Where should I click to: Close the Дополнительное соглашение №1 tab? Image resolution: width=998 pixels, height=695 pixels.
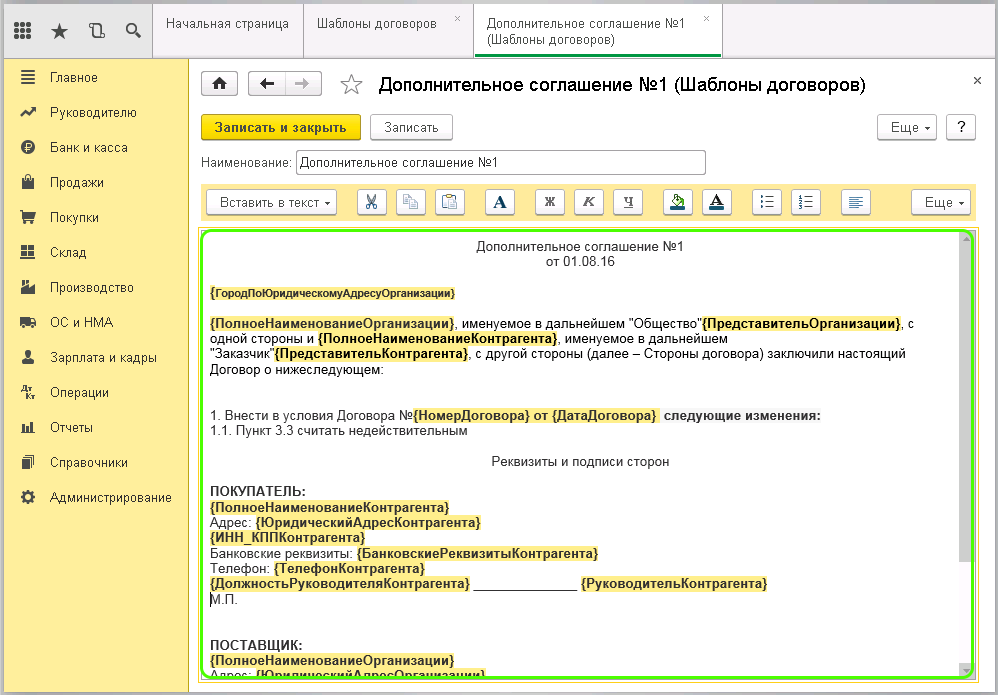[706, 19]
